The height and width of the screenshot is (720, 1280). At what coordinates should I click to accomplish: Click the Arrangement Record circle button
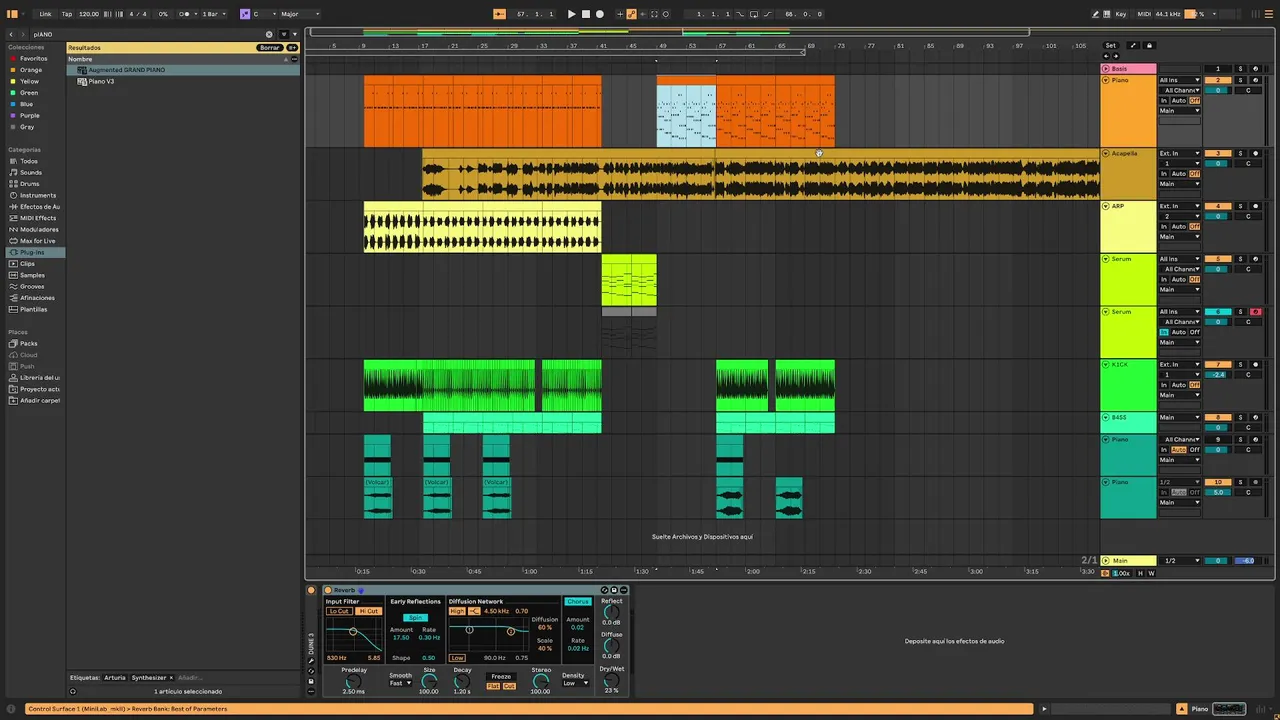[x=600, y=14]
